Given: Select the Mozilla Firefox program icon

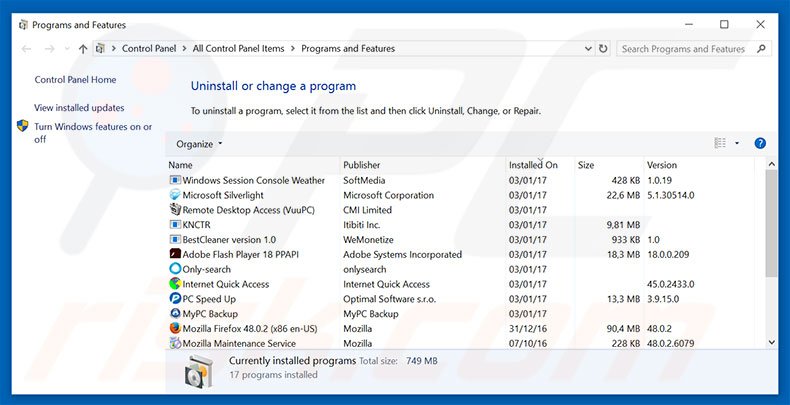Looking at the screenshot, I should (175, 327).
